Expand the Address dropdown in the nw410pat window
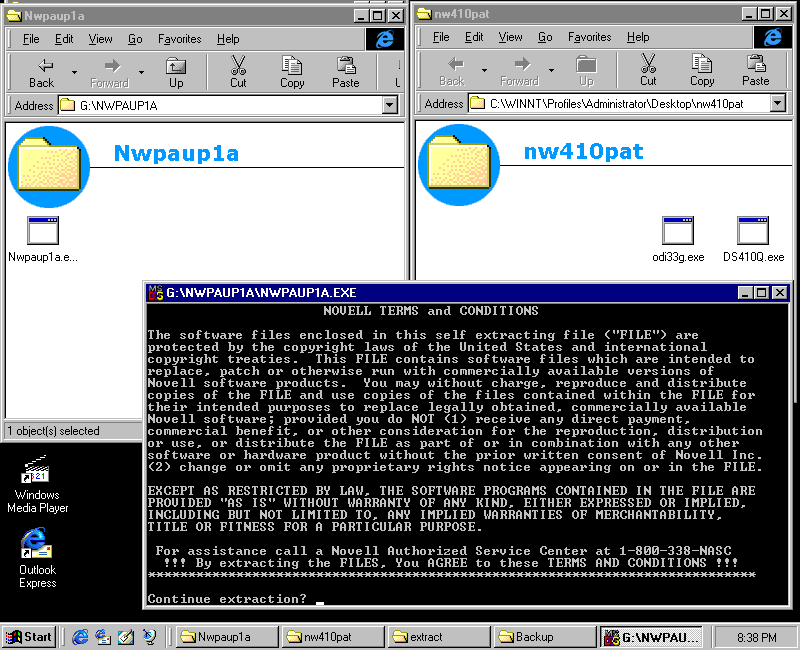 [777, 104]
